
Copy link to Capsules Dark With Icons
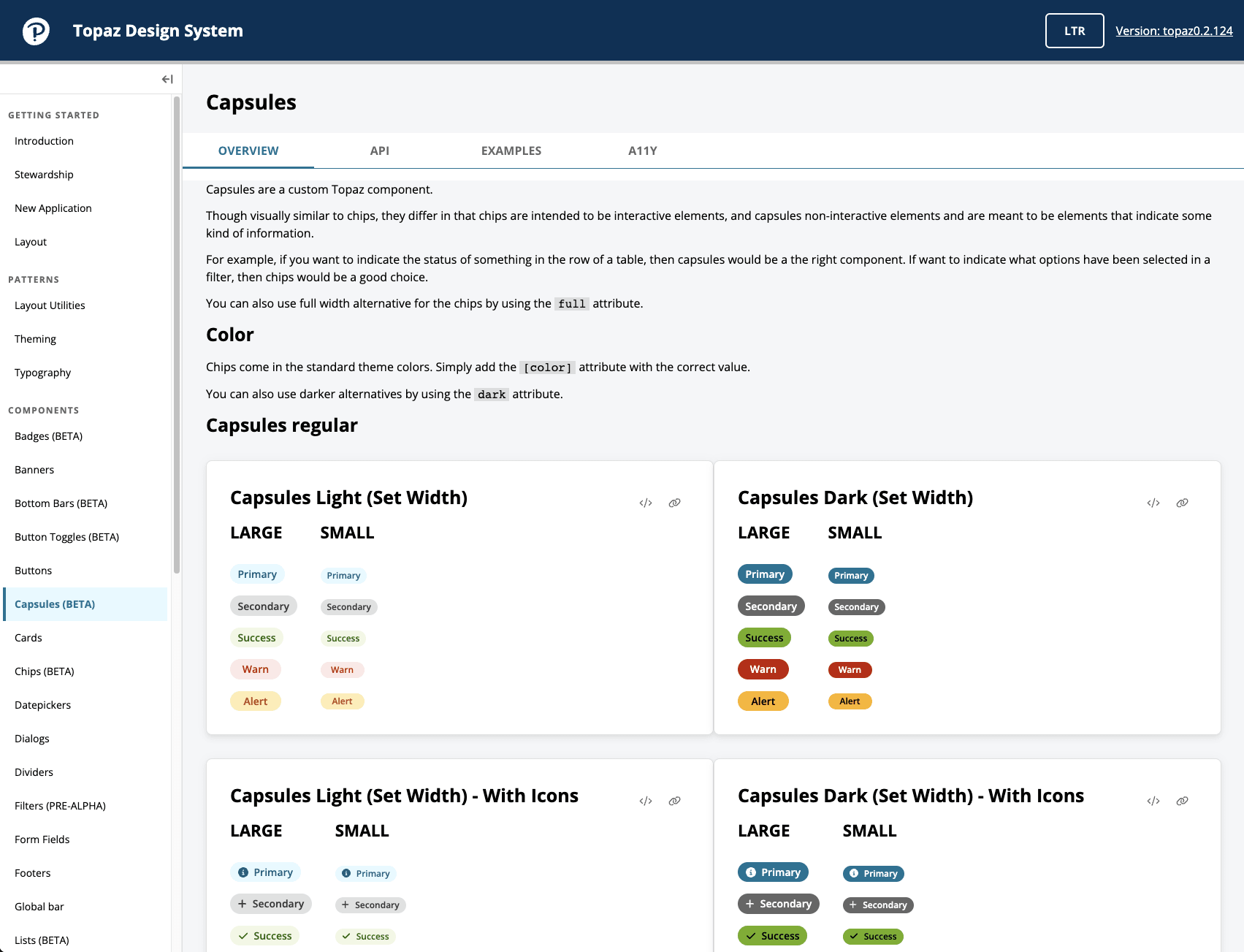(1182, 801)
